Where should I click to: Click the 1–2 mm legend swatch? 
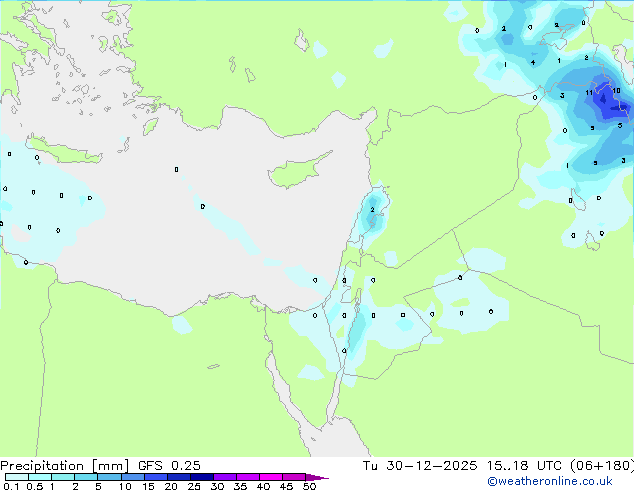pos(63,477)
